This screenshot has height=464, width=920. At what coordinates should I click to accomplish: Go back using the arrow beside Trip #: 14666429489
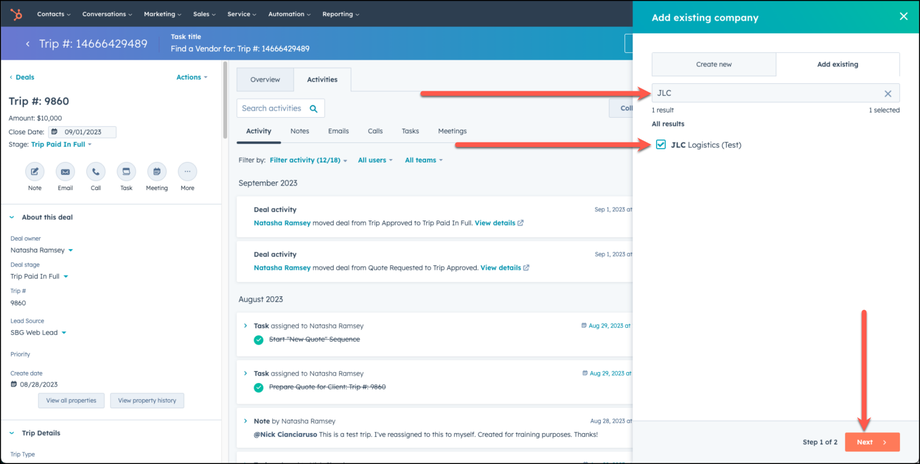click(x=28, y=44)
